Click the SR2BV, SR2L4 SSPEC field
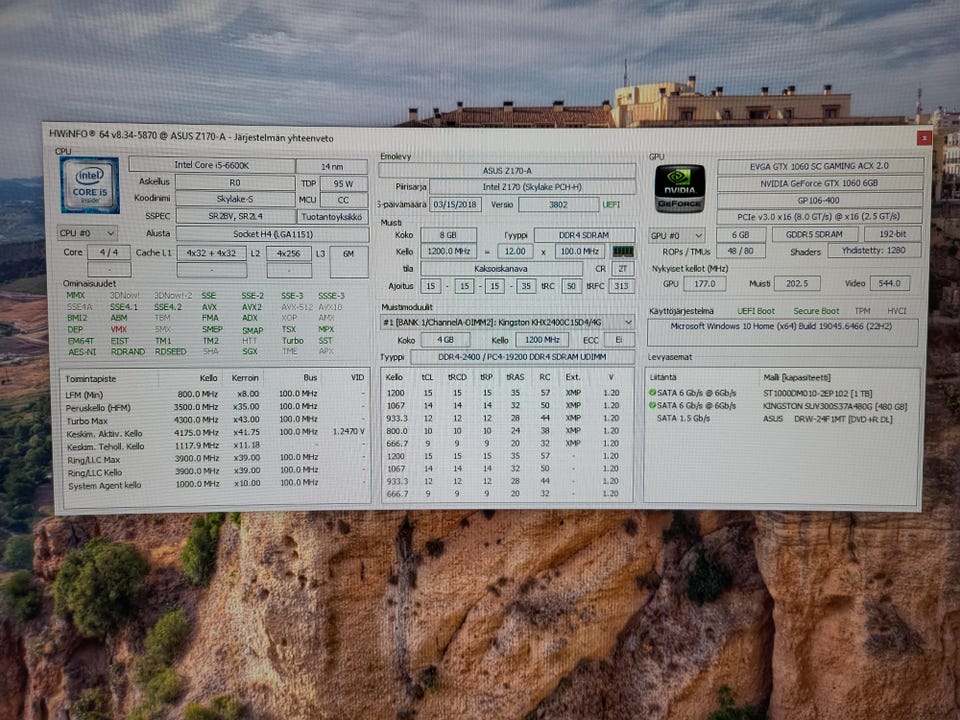The width and height of the screenshot is (960, 720). 235,216
